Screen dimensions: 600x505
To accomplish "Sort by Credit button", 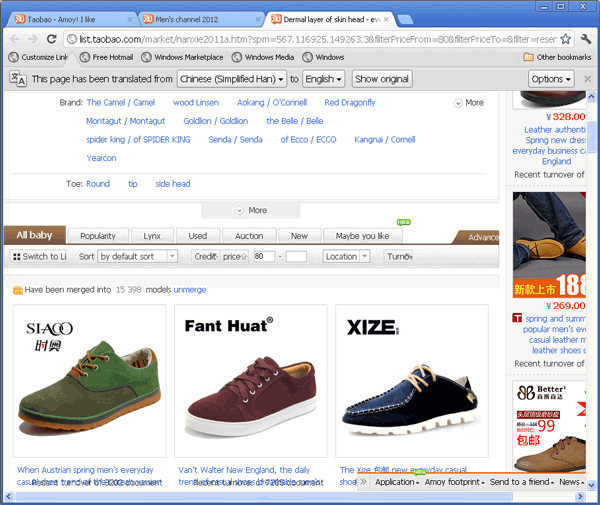I will pos(205,256).
